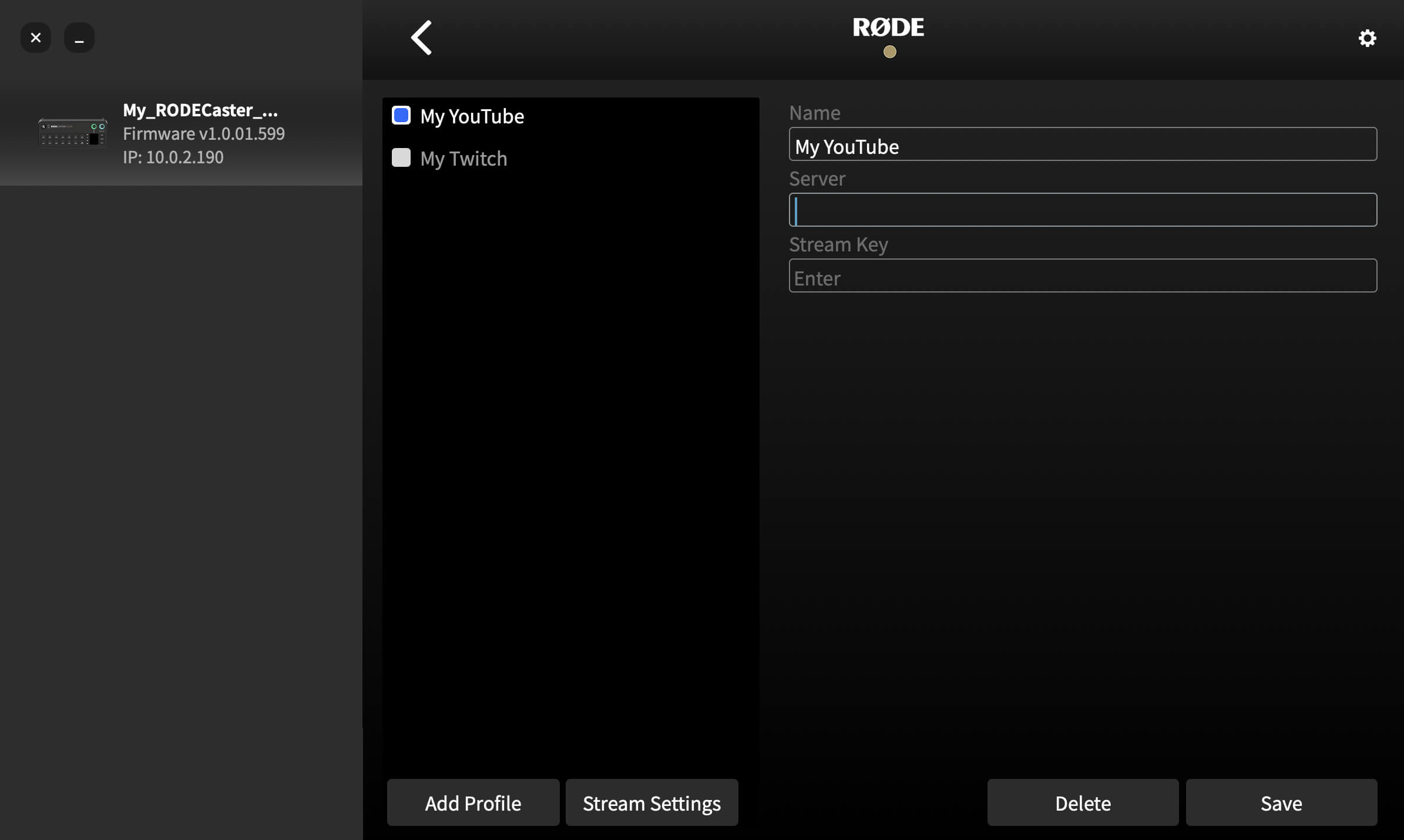Click the RODE logo at the top

(888, 26)
